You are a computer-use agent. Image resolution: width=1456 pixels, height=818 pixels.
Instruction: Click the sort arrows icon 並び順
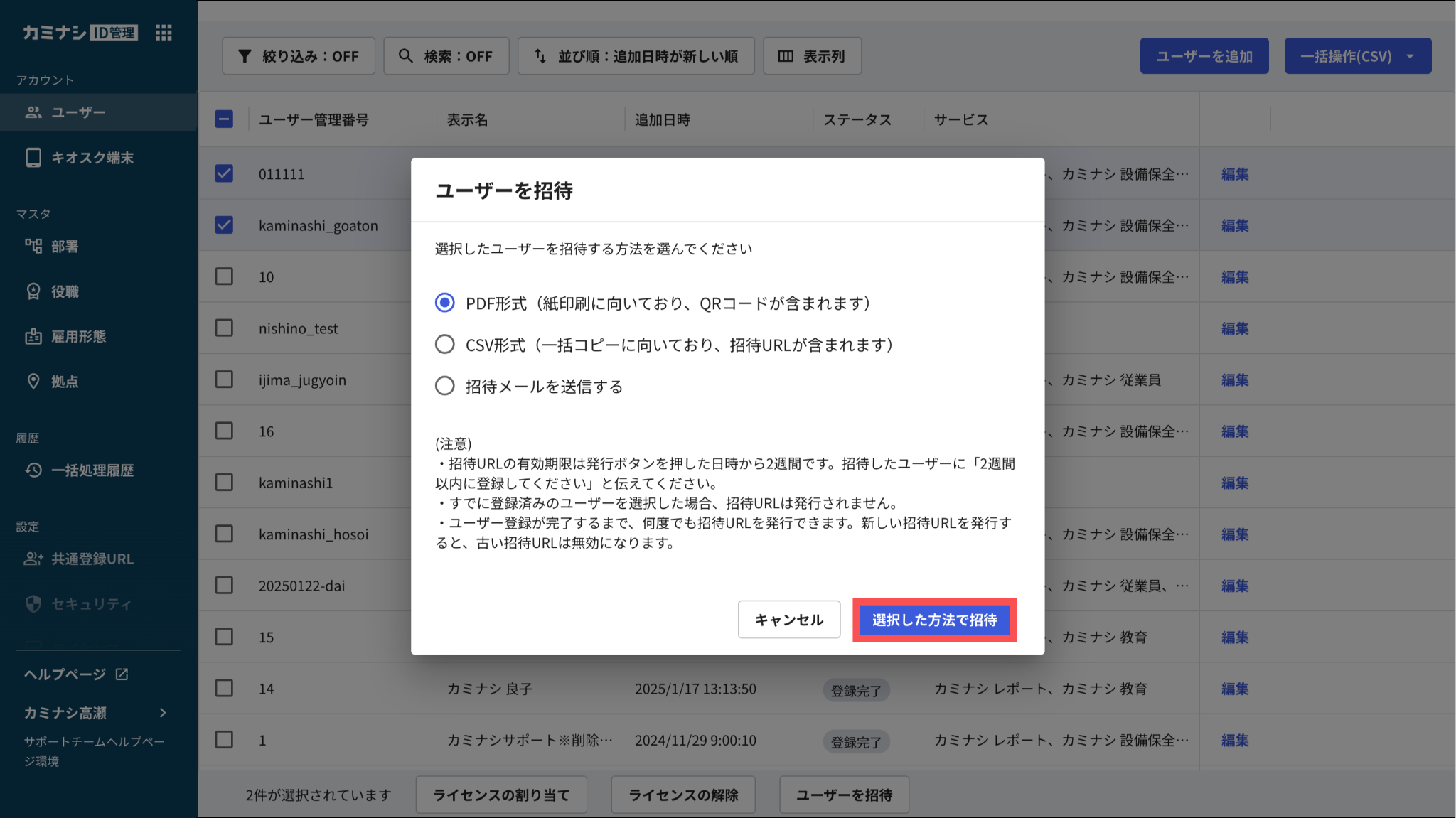click(540, 55)
